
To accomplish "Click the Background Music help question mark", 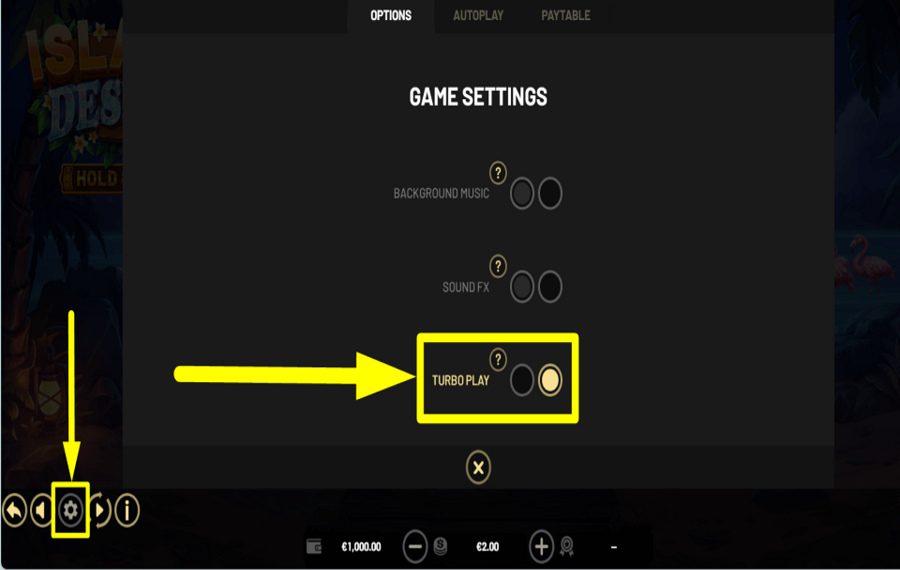I will coord(498,172).
